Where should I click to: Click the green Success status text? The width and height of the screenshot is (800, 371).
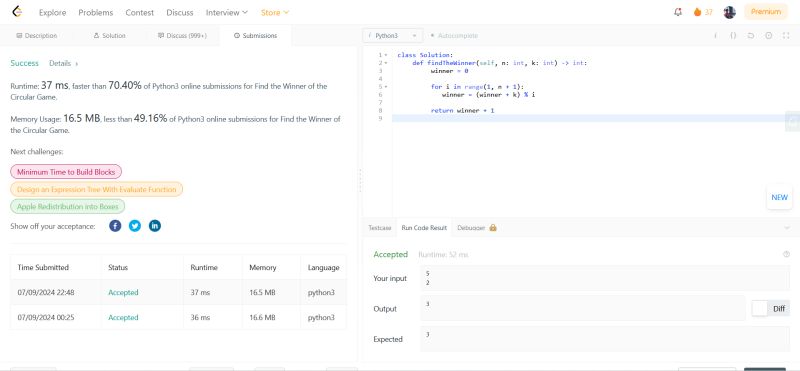[24, 63]
